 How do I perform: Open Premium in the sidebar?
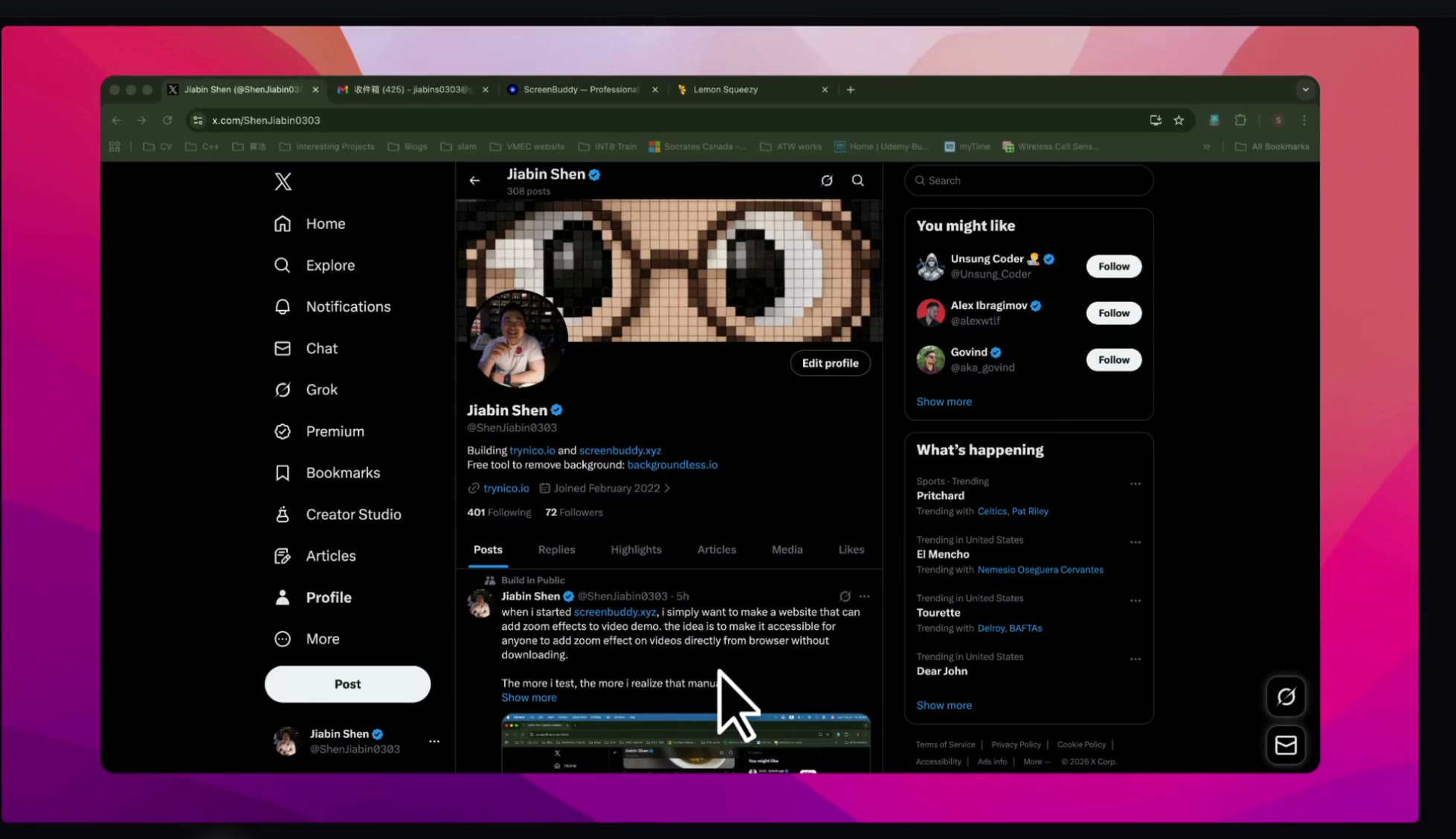tap(319, 431)
